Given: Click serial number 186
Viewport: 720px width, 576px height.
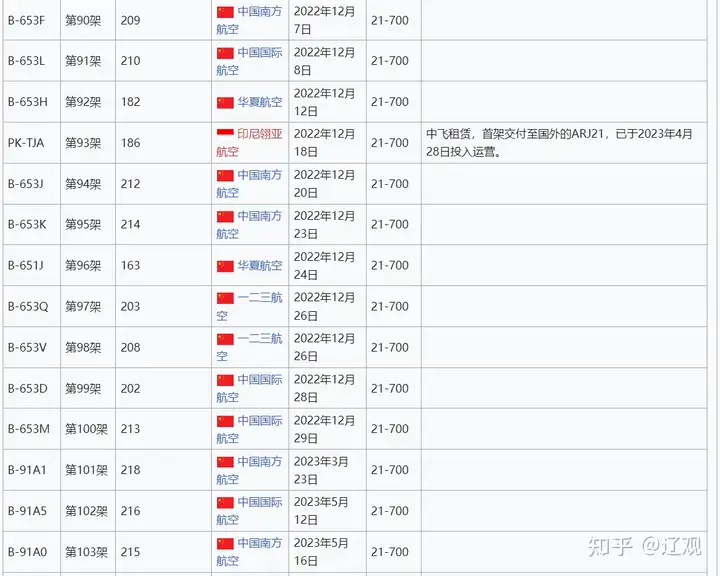Looking at the screenshot, I should click(x=130, y=143).
